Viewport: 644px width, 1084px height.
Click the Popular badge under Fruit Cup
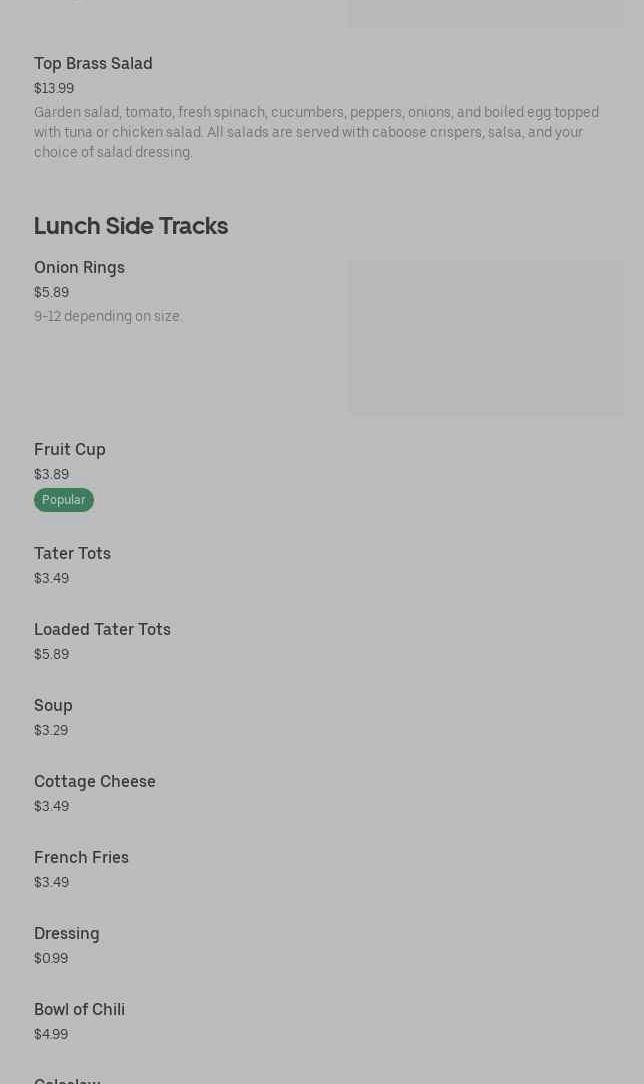(x=63, y=500)
